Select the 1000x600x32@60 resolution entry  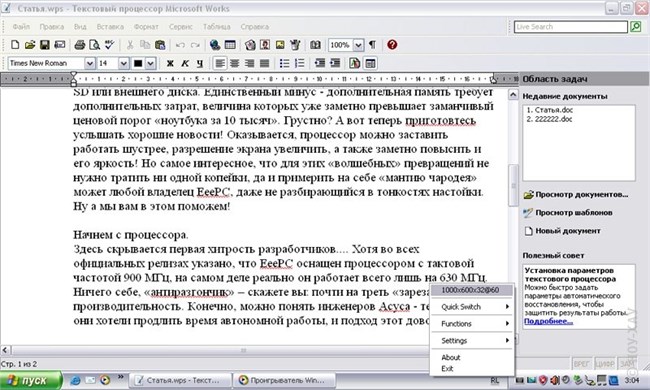click(x=473, y=290)
